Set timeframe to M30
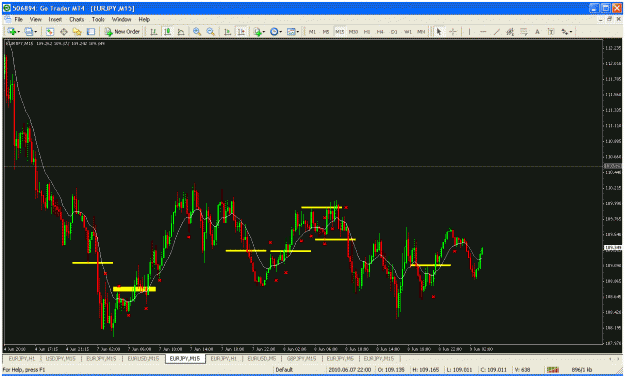 353,31
